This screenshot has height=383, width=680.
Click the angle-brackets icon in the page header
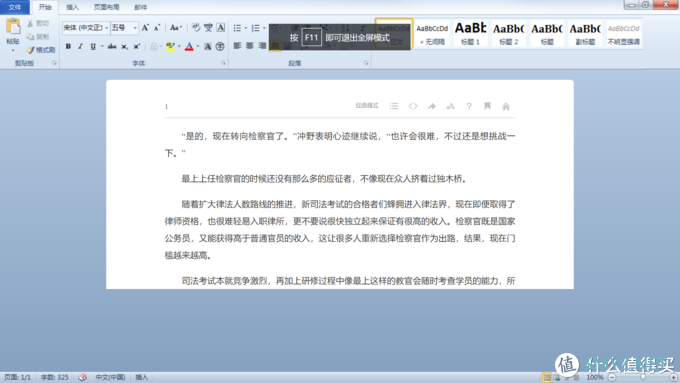click(413, 106)
